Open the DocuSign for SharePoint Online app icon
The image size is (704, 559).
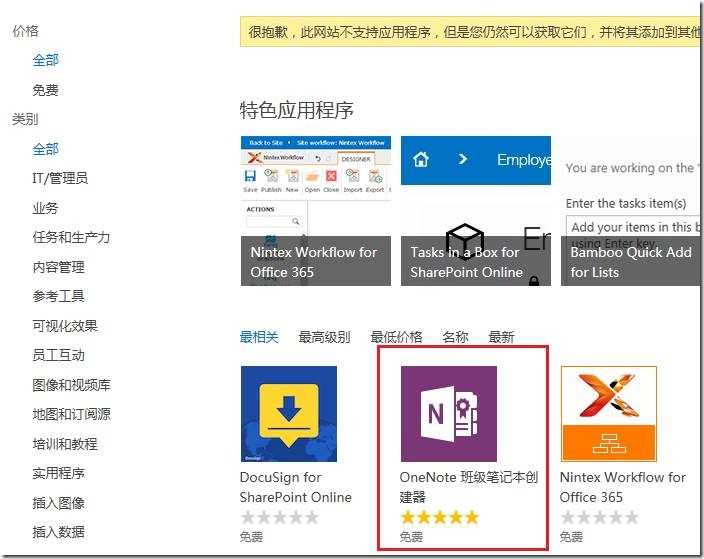point(289,414)
